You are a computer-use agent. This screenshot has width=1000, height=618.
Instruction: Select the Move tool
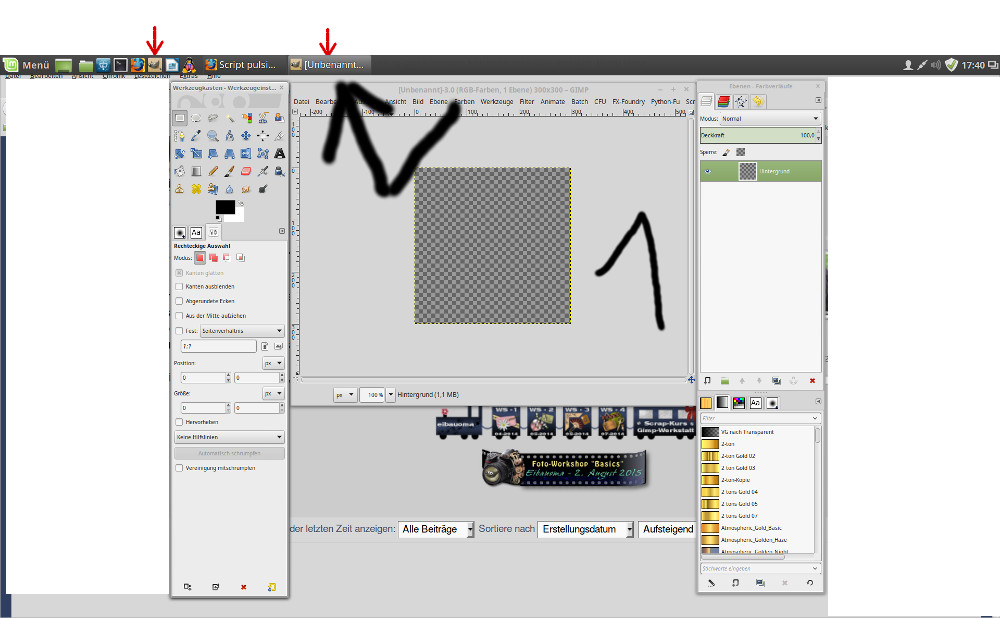click(x=246, y=136)
